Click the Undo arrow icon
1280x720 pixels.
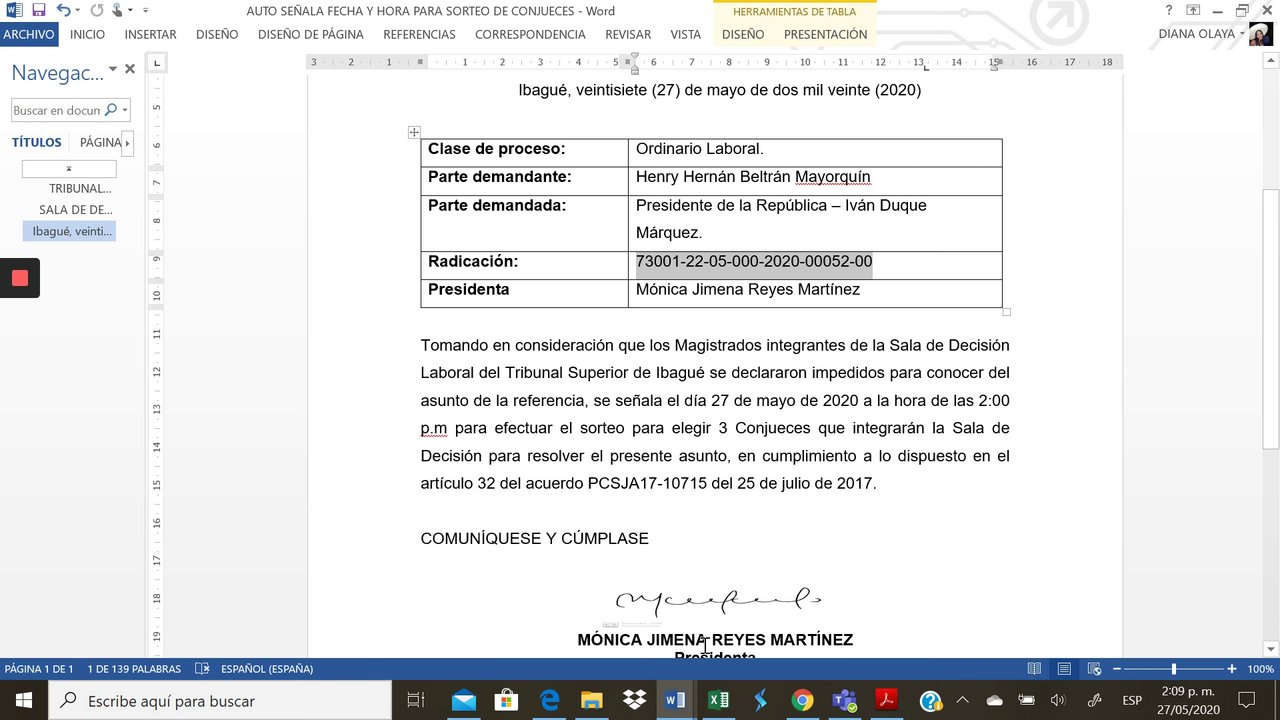click(64, 10)
